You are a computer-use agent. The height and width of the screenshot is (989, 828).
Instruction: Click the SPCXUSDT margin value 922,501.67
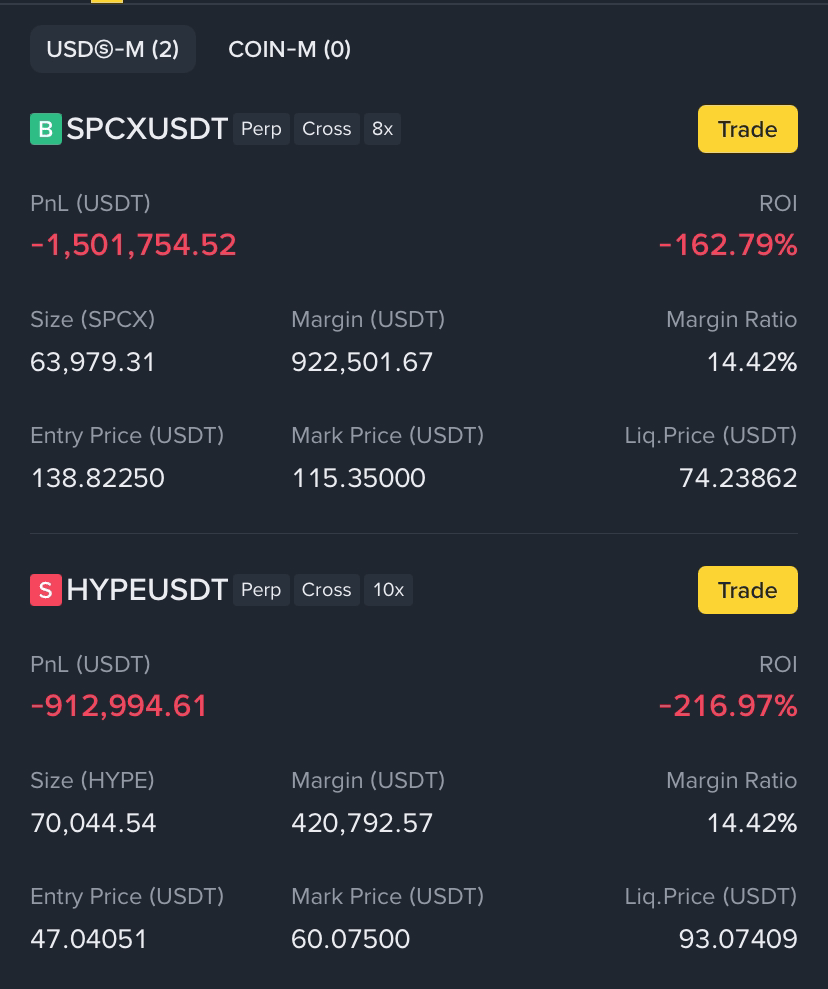pos(362,362)
